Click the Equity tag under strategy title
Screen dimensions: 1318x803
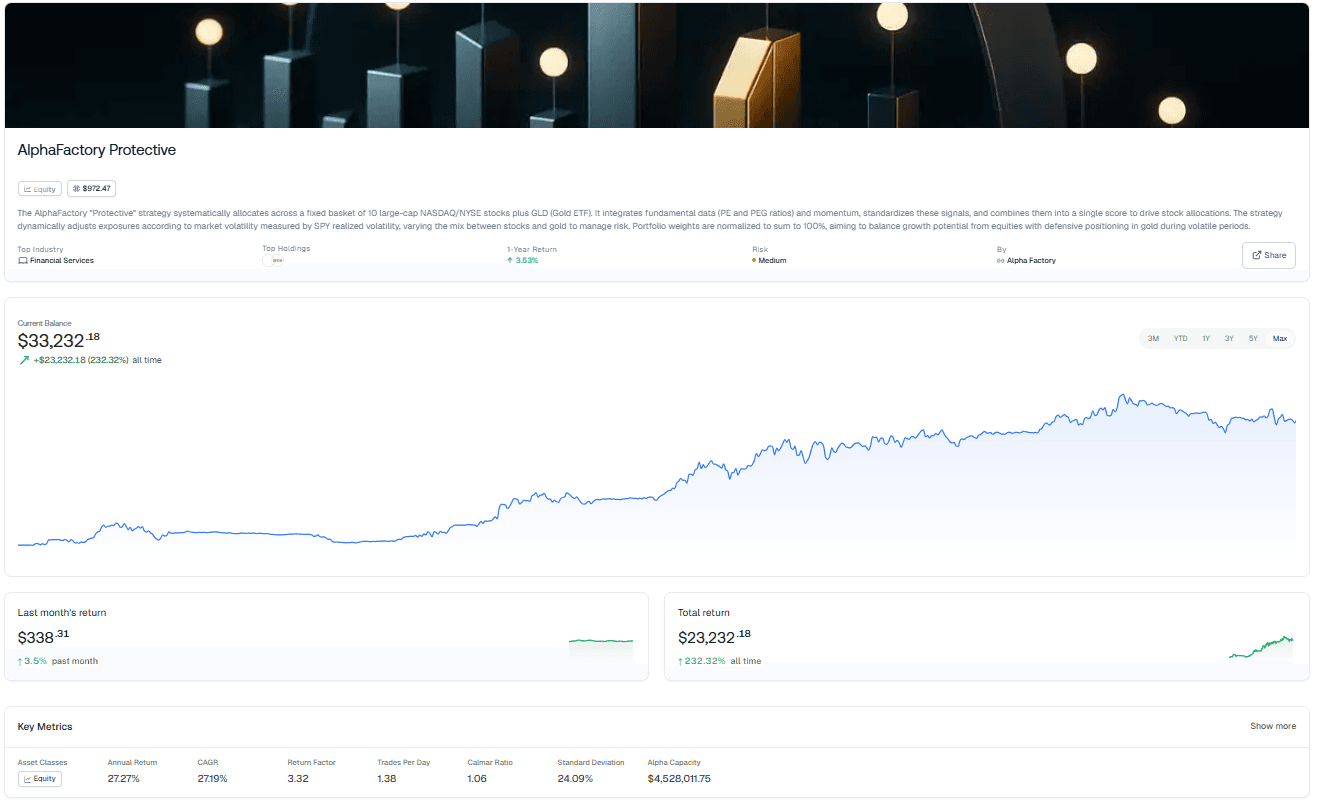click(x=40, y=188)
